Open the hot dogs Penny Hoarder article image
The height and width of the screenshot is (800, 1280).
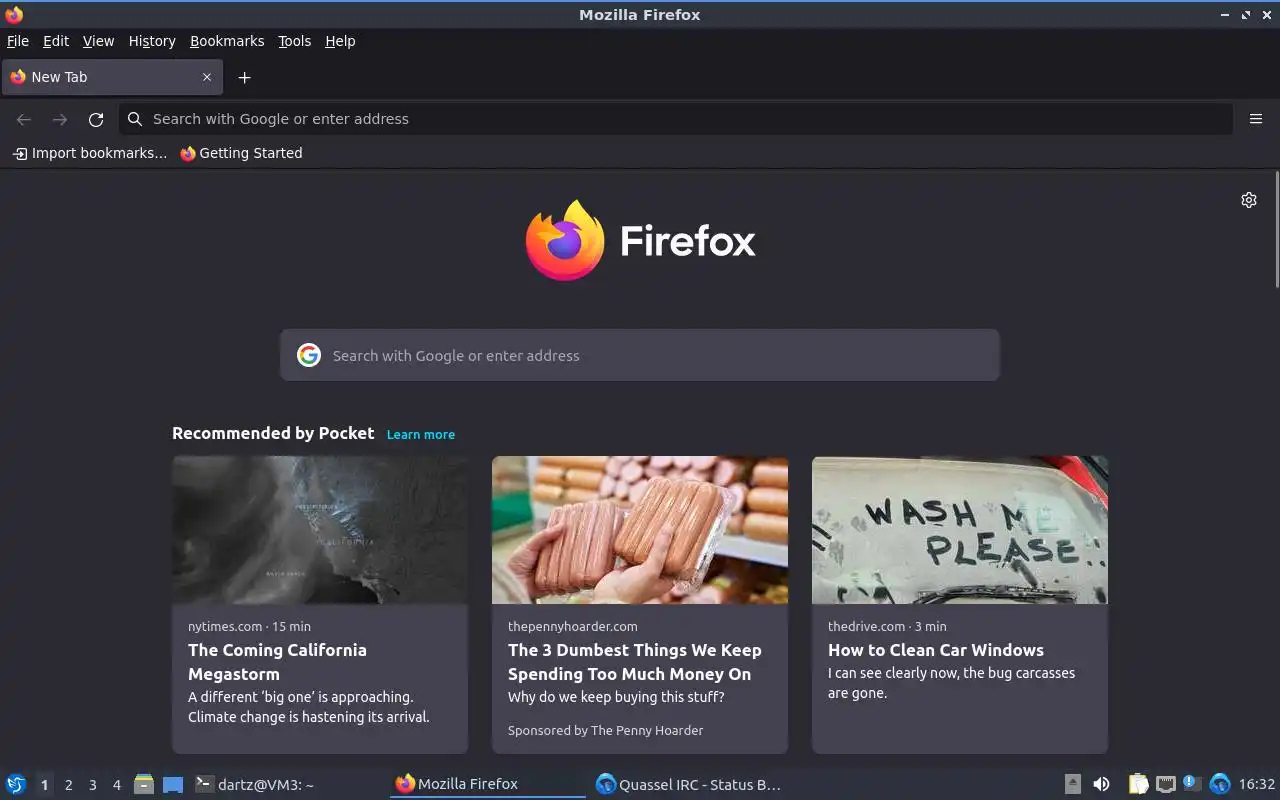[640, 530]
